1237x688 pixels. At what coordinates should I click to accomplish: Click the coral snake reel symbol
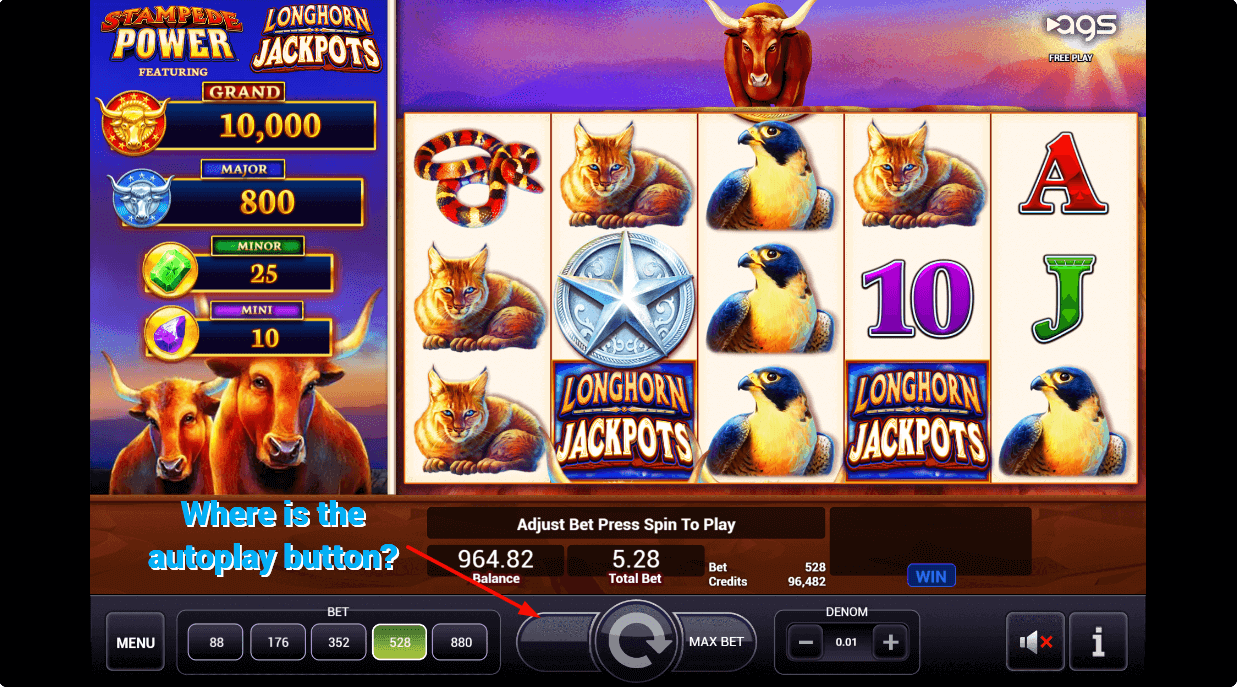[x=478, y=176]
